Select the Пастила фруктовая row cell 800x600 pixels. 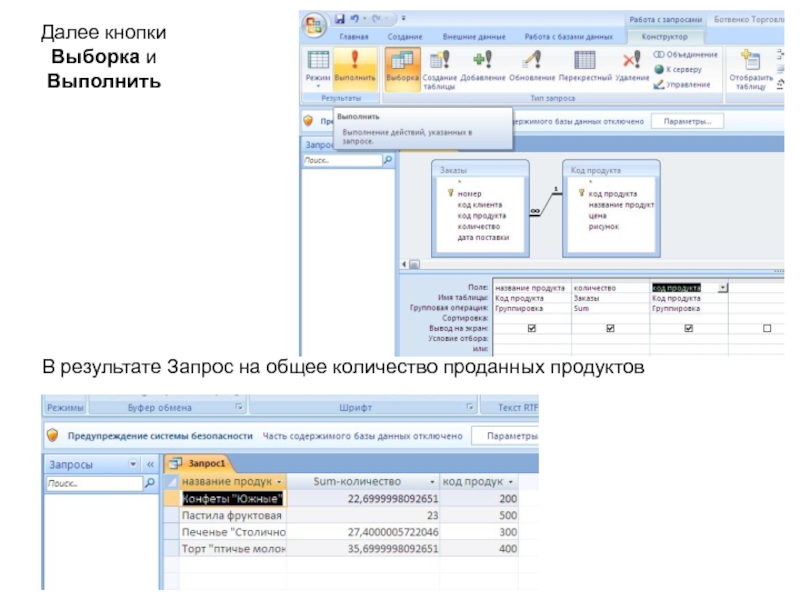click(x=233, y=515)
